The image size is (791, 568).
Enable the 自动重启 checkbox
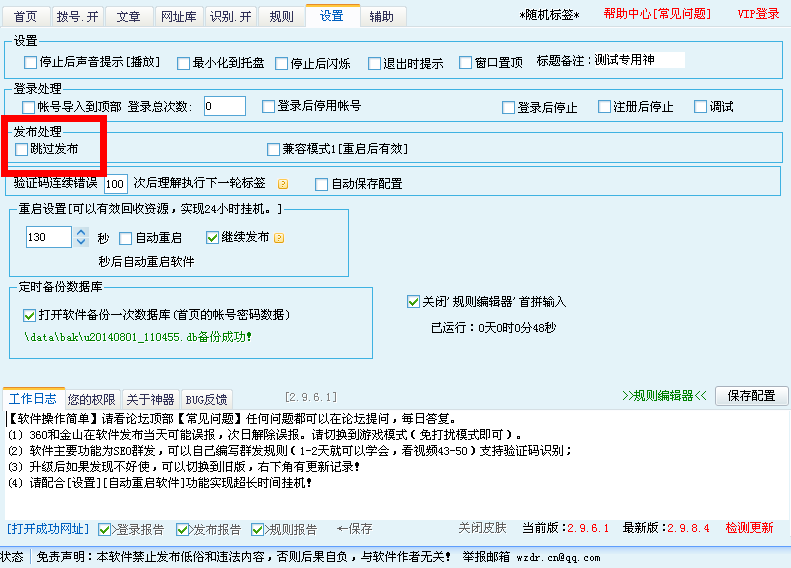[x=126, y=238]
